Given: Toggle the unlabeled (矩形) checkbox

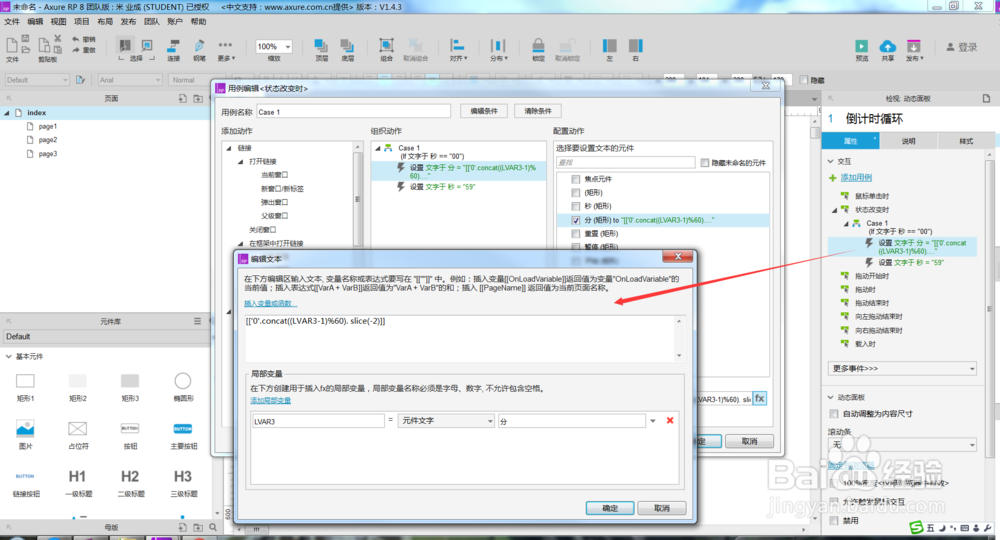Looking at the screenshot, I should coord(576,193).
